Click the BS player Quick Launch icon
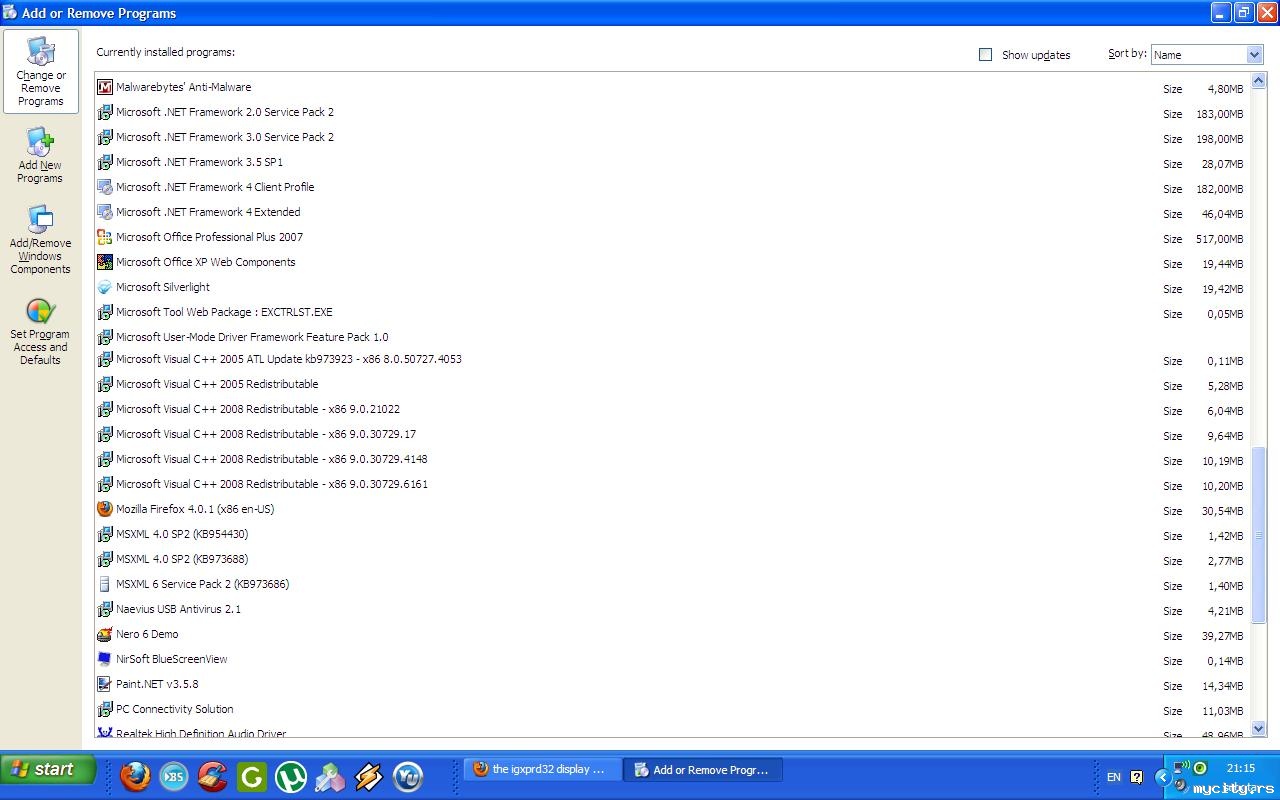The width and height of the screenshot is (1280, 800). point(174,776)
